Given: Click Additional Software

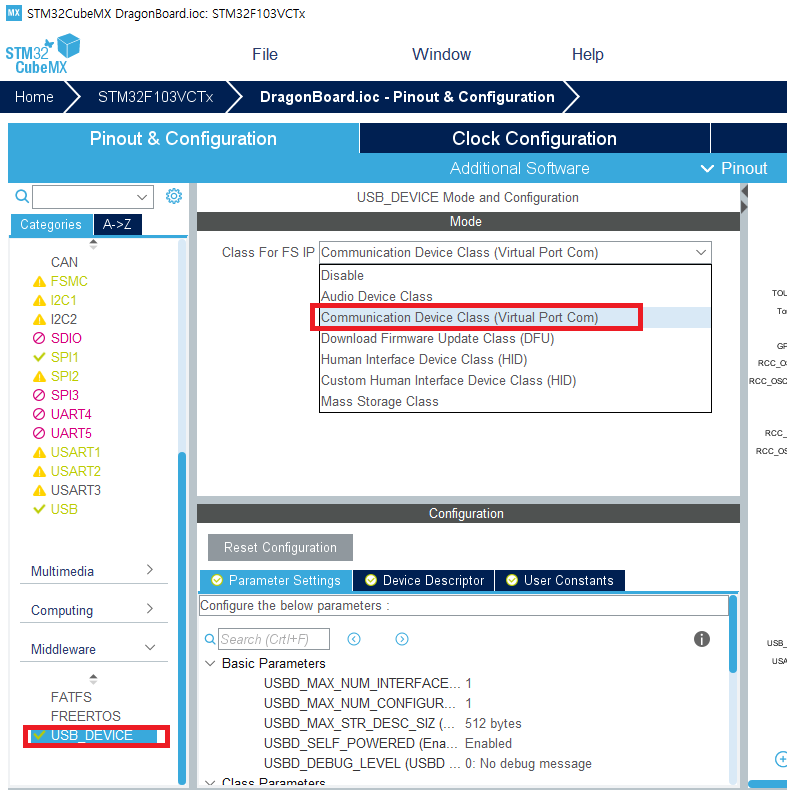Looking at the screenshot, I should [x=520, y=168].
